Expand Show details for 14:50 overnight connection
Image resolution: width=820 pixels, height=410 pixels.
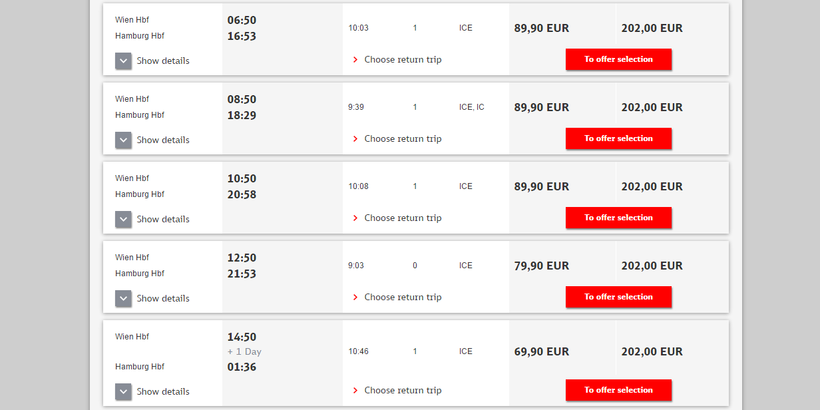pyautogui.click(x=163, y=392)
